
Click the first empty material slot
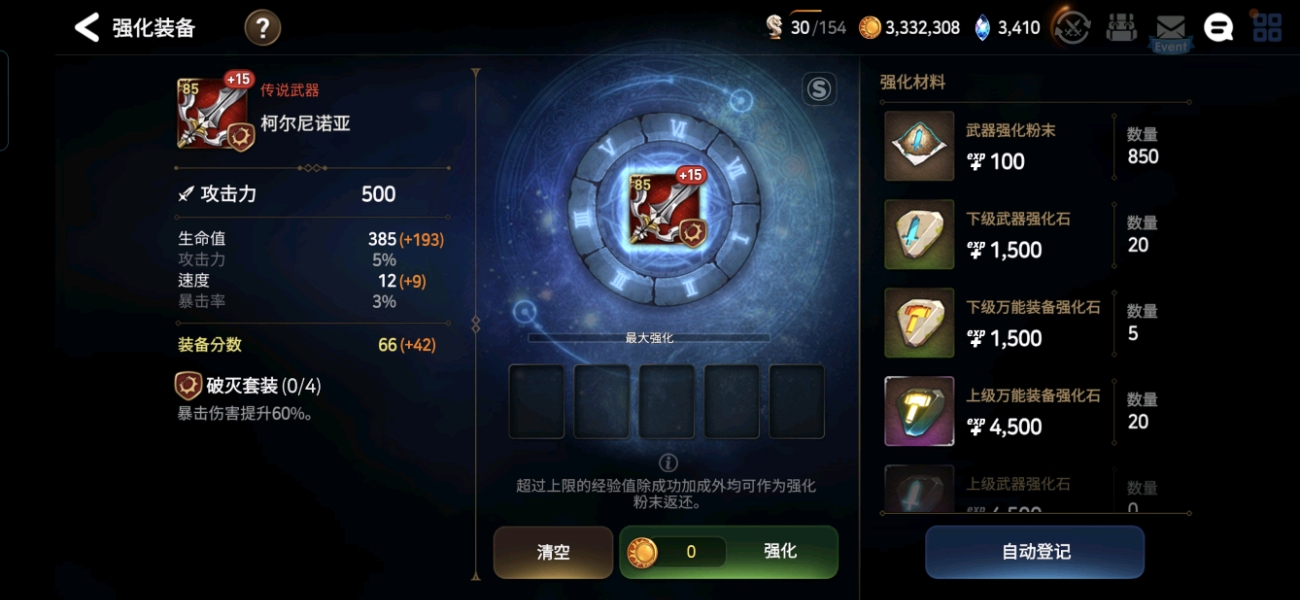tap(537, 401)
